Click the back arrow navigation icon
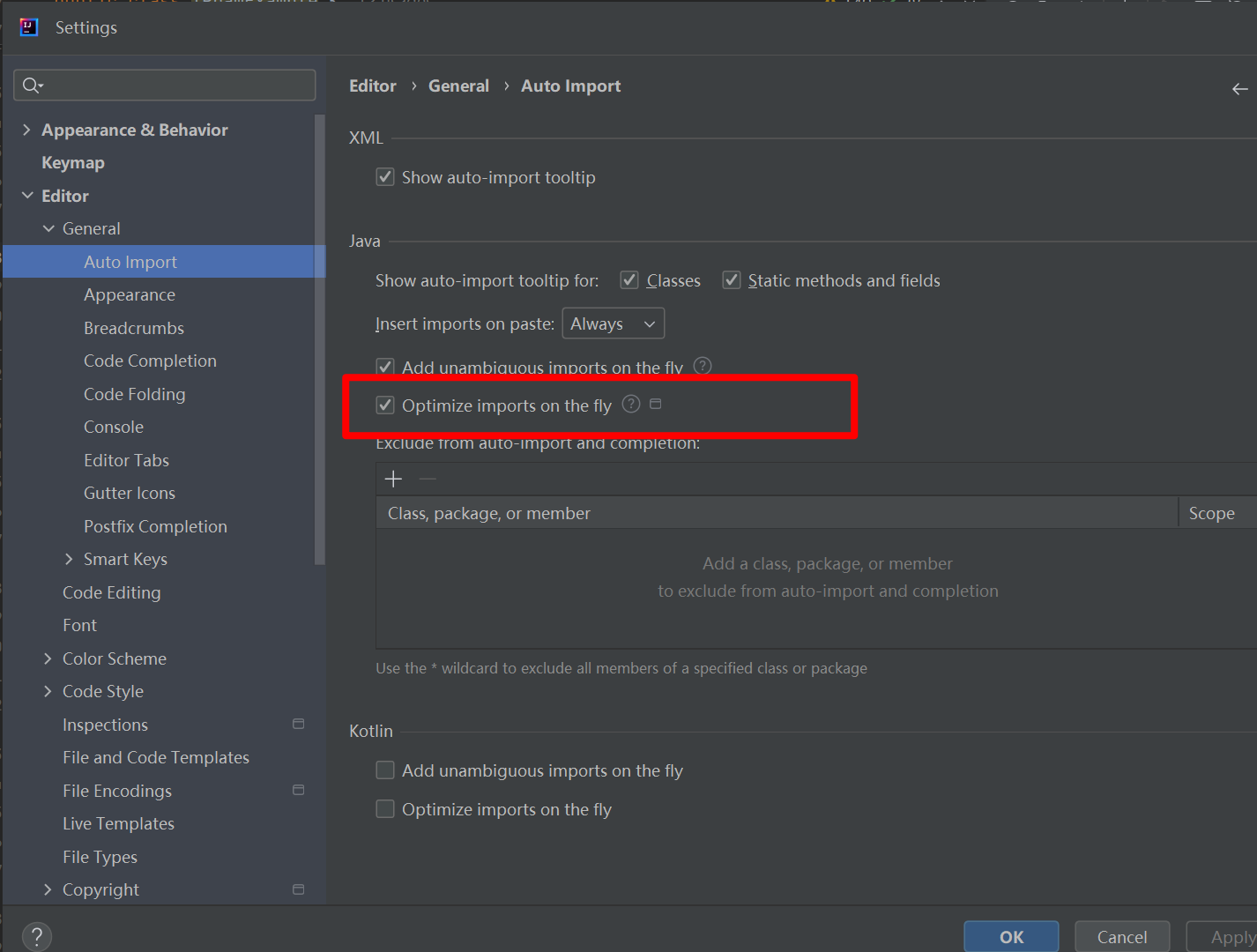Image resolution: width=1257 pixels, height=952 pixels. click(x=1239, y=88)
